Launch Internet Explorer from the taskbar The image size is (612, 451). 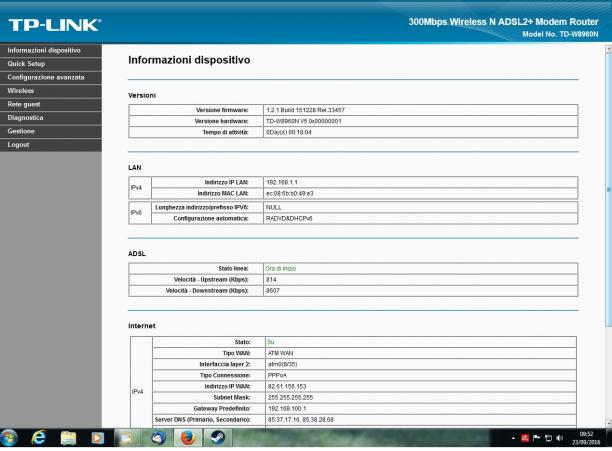coord(39,438)
